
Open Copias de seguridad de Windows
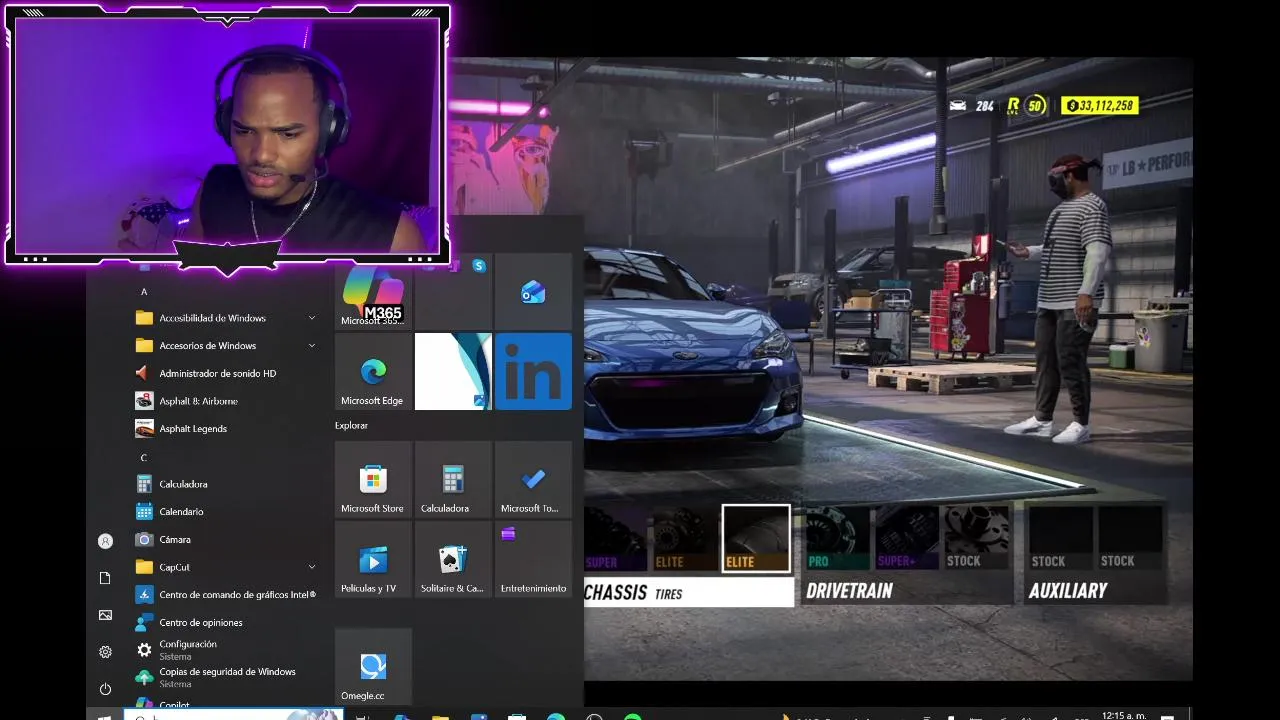click(x=227, y=677)
